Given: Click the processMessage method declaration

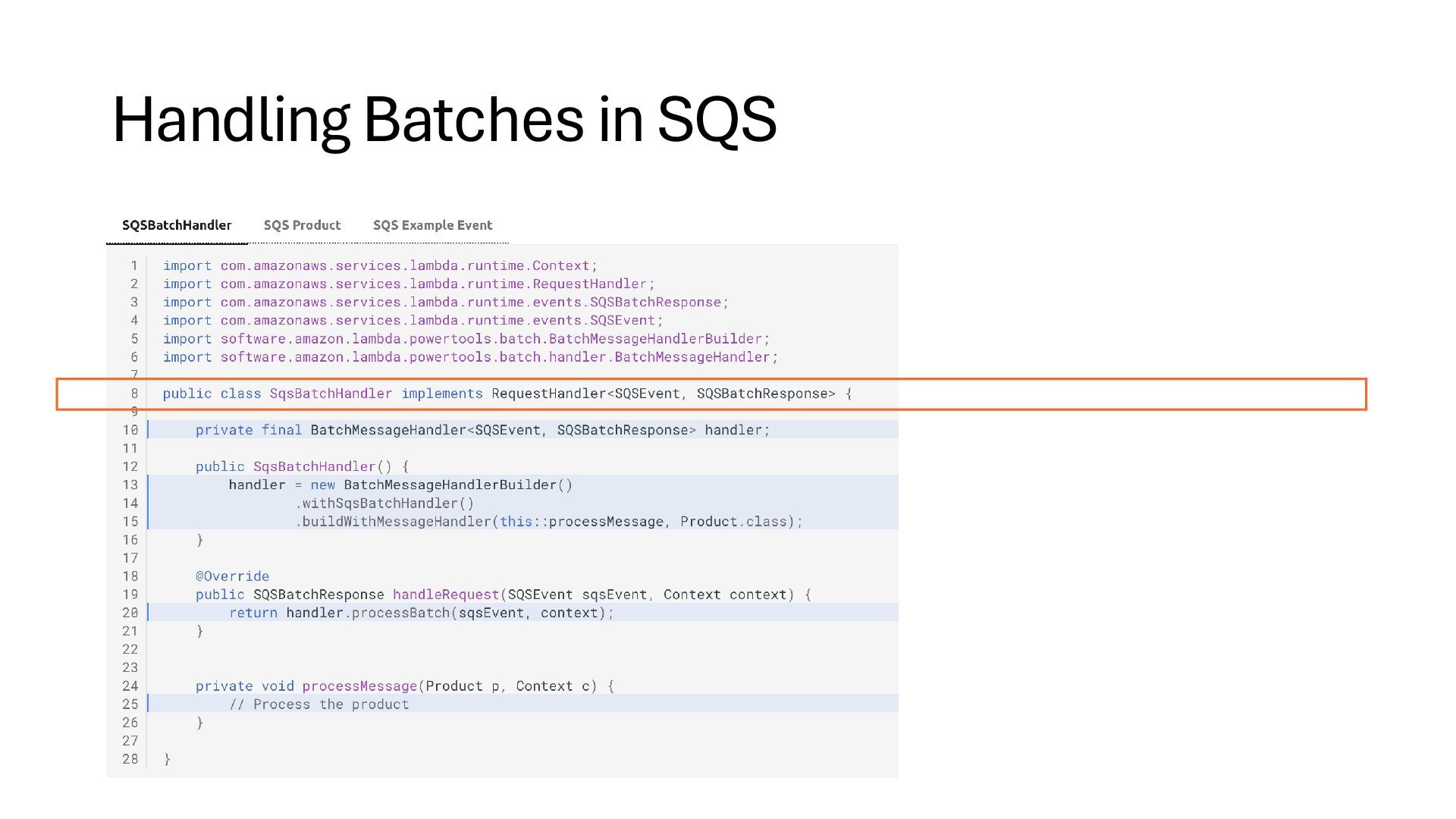Looking at the screenshot, I should (x=405, y=686).
